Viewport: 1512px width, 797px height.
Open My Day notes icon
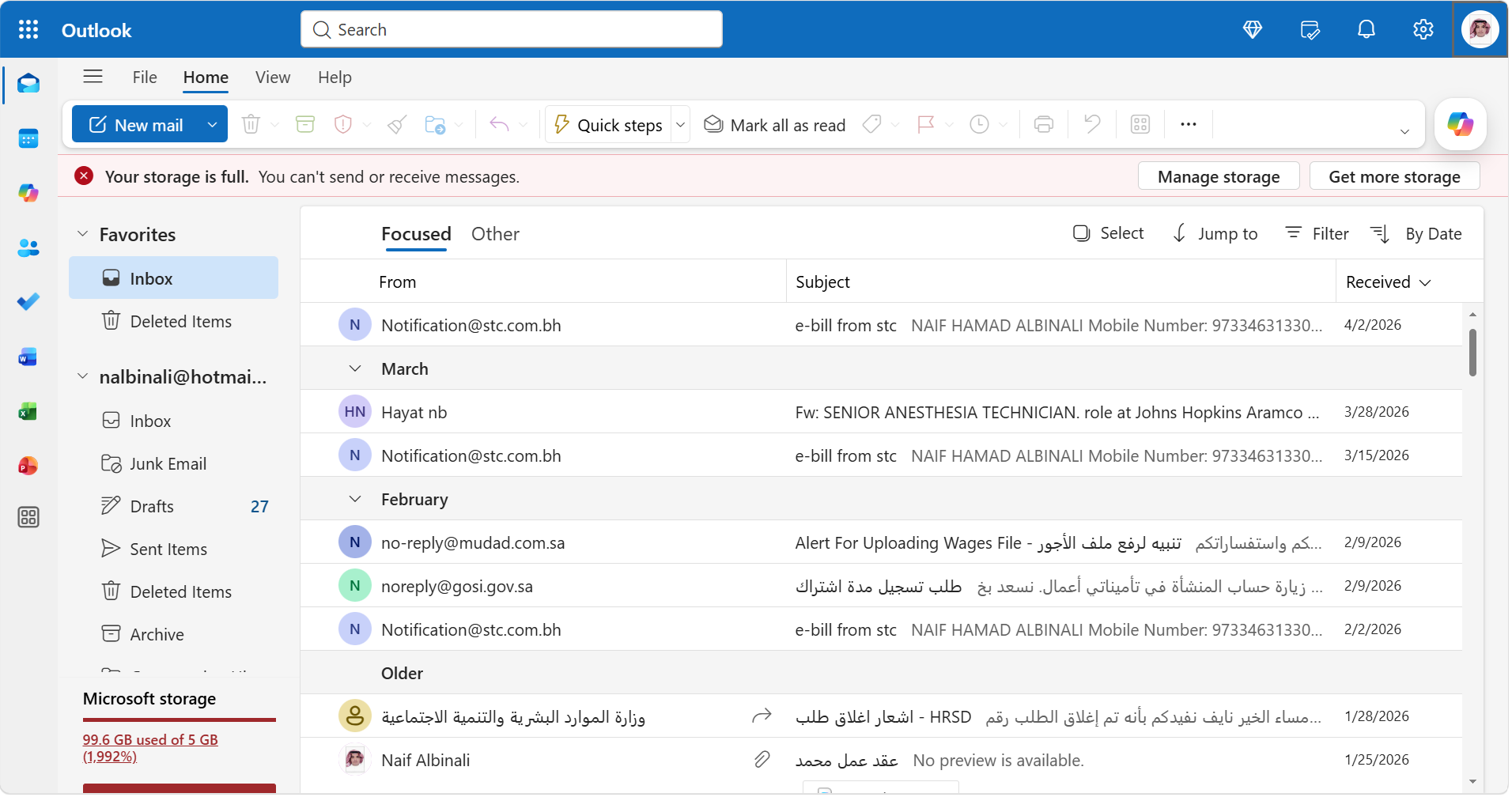(1310, 29)
